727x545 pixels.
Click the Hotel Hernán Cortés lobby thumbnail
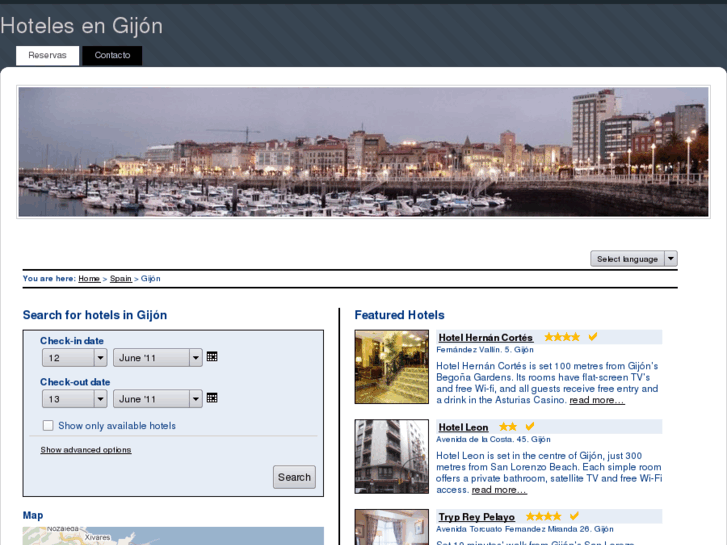pos(392,367)
